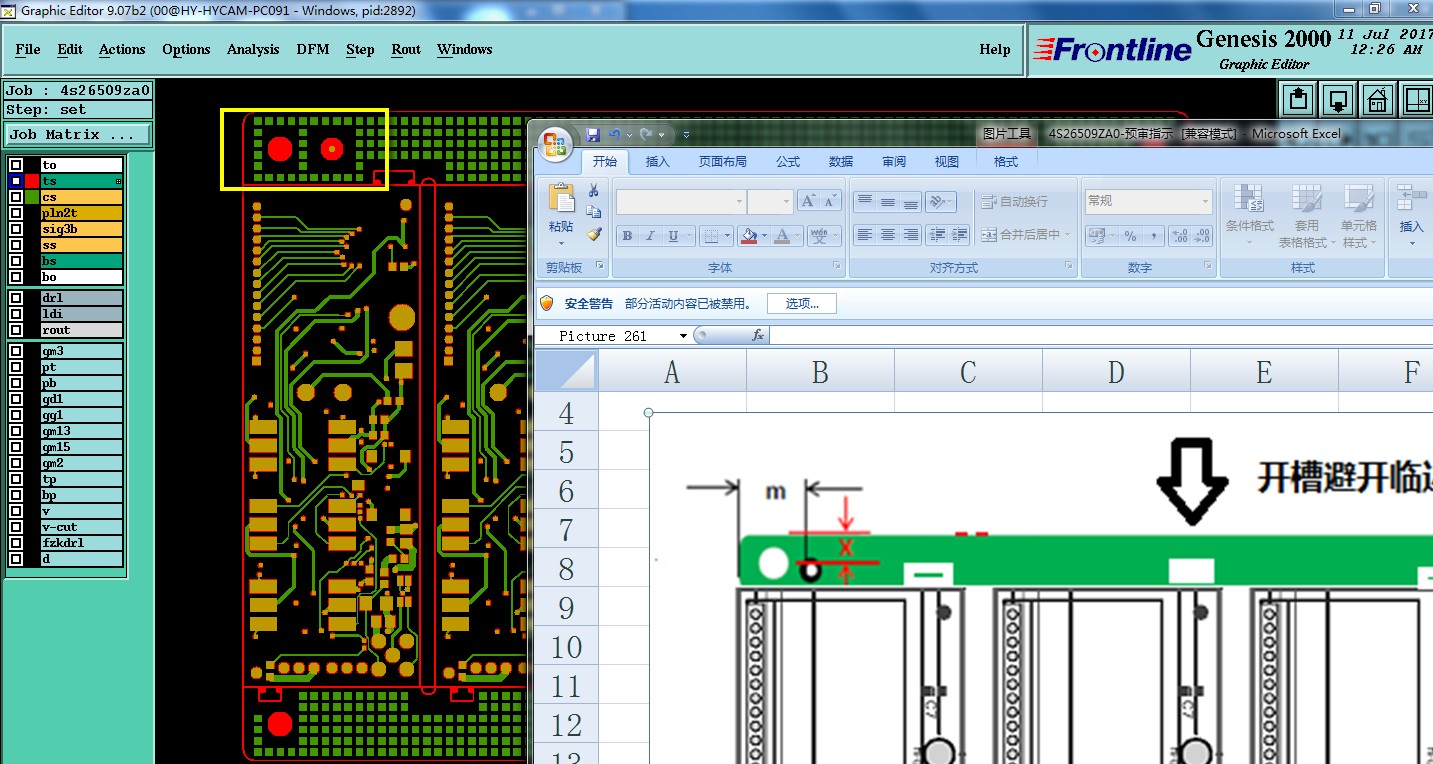Toggle display checkbox for layer bs
This screenshot has height=764, width=1433.
click(16, 261)
